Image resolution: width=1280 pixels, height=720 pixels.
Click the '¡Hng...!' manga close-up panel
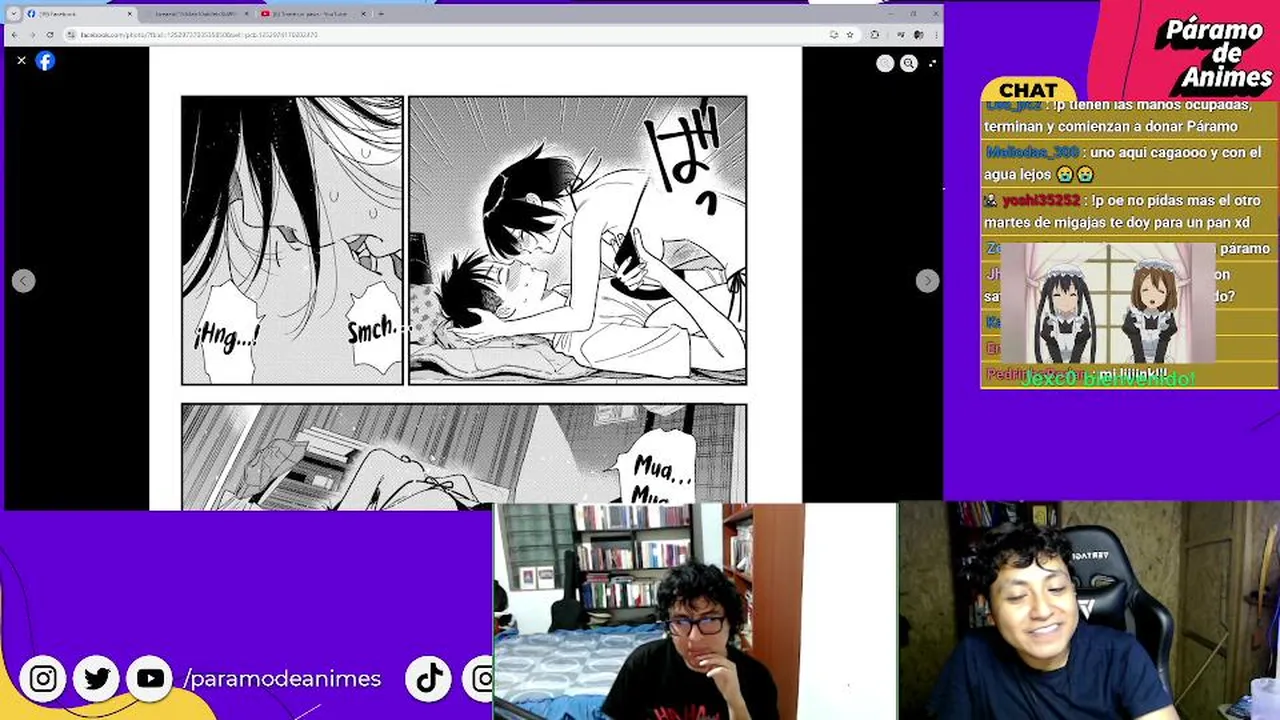[292, 240]
